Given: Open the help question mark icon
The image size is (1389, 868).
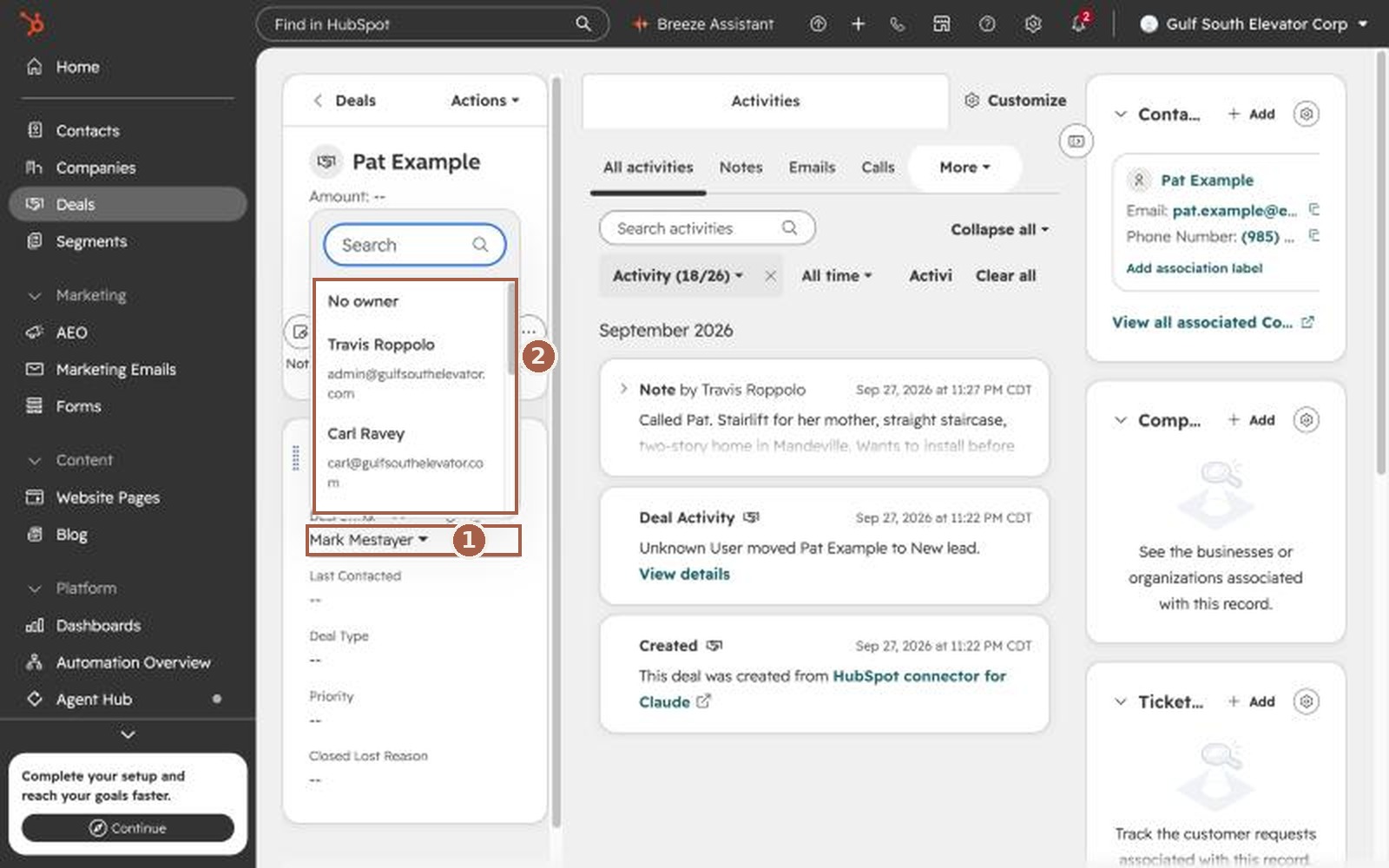Looking at the screenshot, I should (x=987, y=24).
